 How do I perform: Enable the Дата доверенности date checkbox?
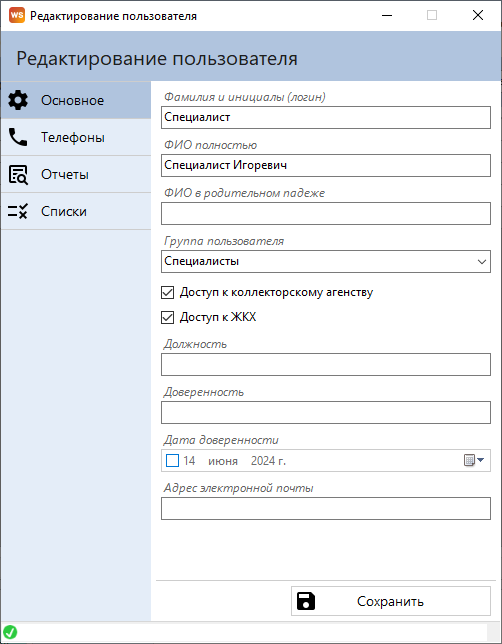(173, 460)
